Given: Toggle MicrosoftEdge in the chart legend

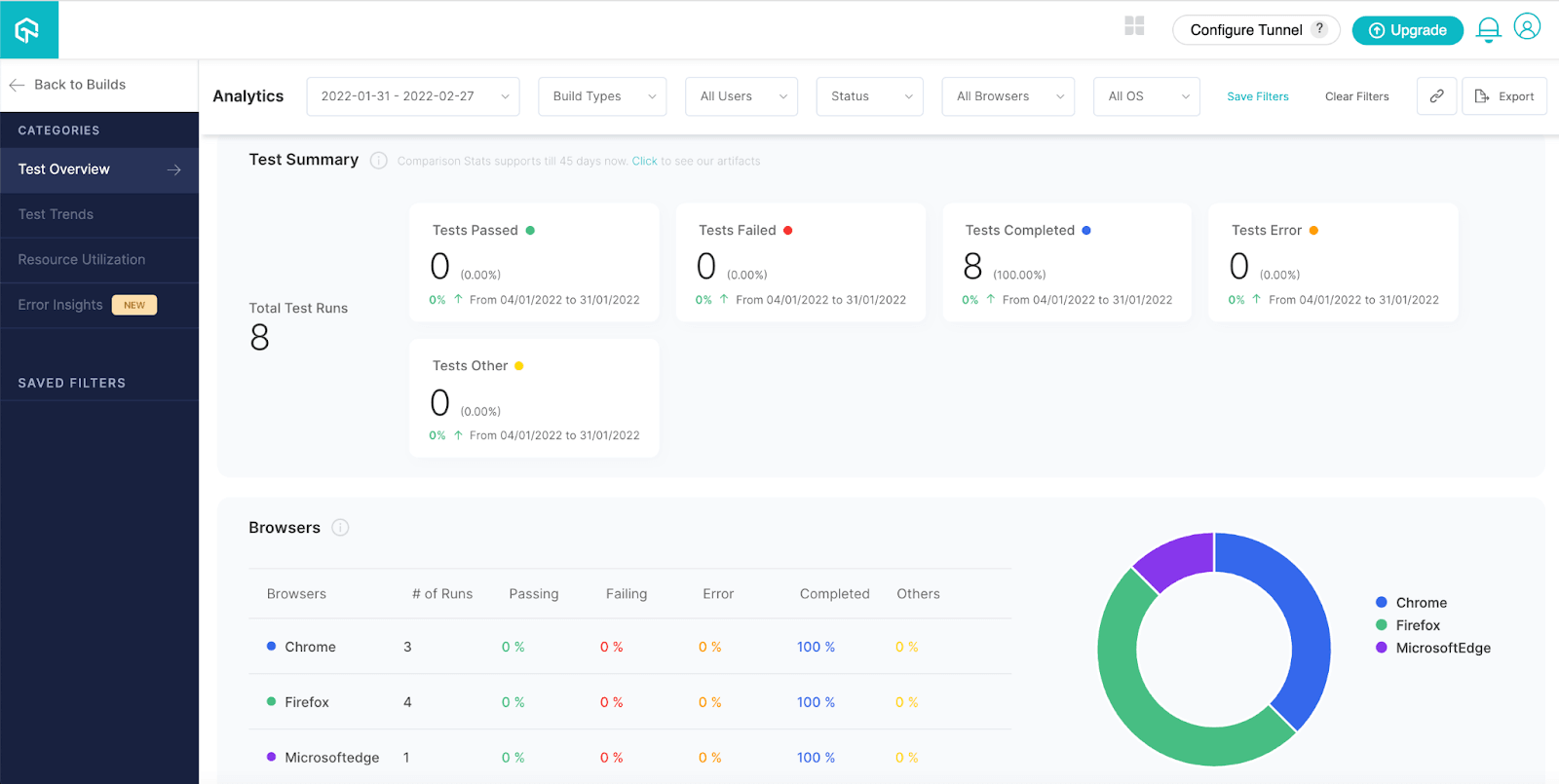Looking at the screenshot, I should coord(1442,648).
